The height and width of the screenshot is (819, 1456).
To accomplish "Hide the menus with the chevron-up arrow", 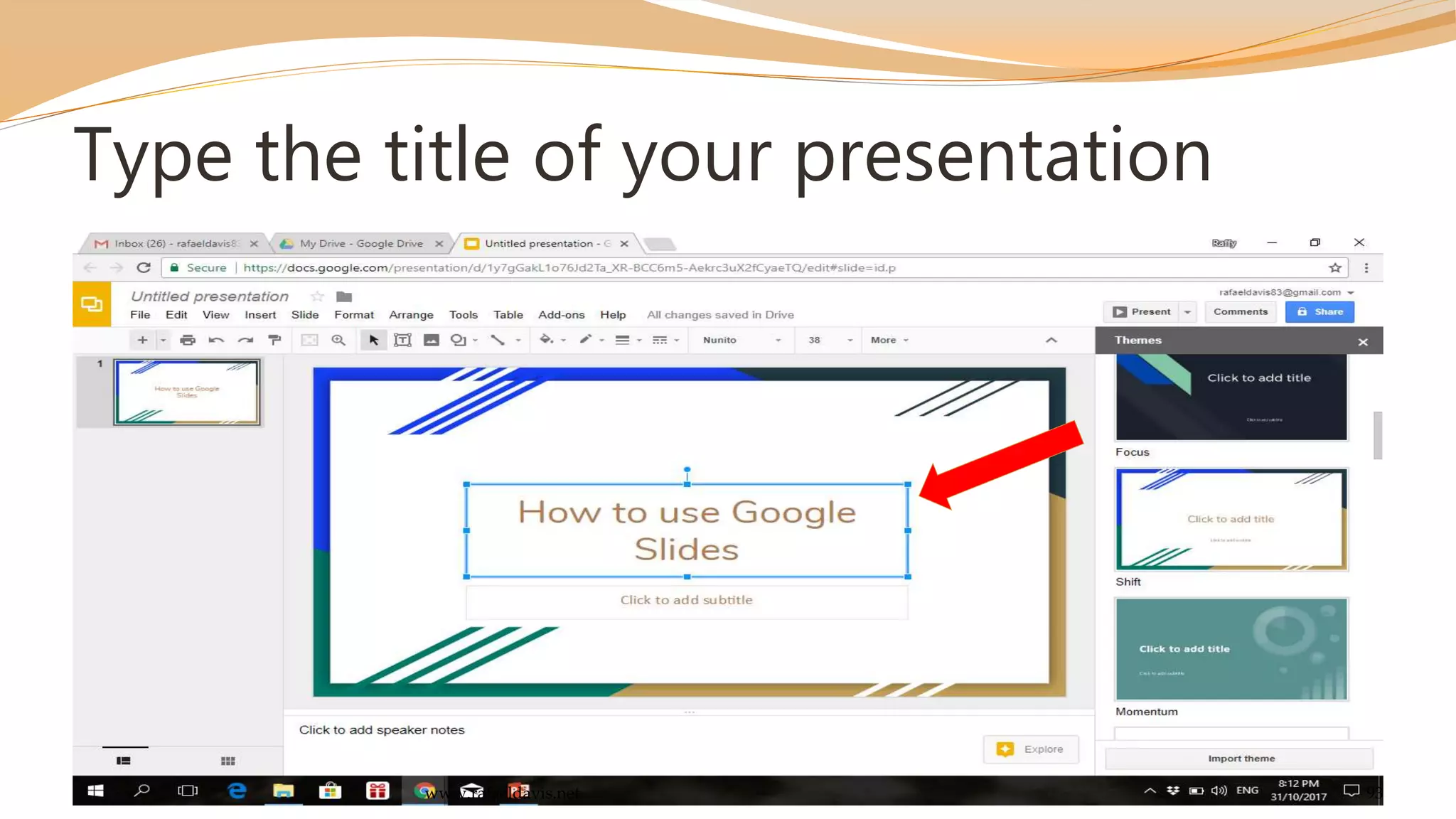I will 1051,340.
